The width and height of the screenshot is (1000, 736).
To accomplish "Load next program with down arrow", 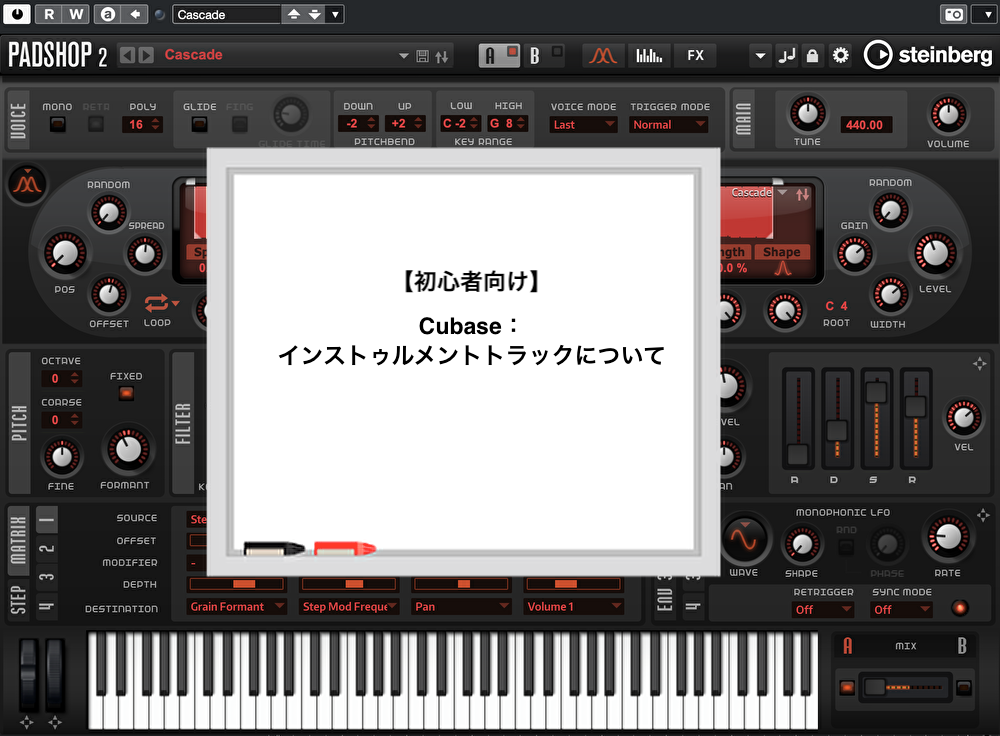I will click(x=315, y=14).
